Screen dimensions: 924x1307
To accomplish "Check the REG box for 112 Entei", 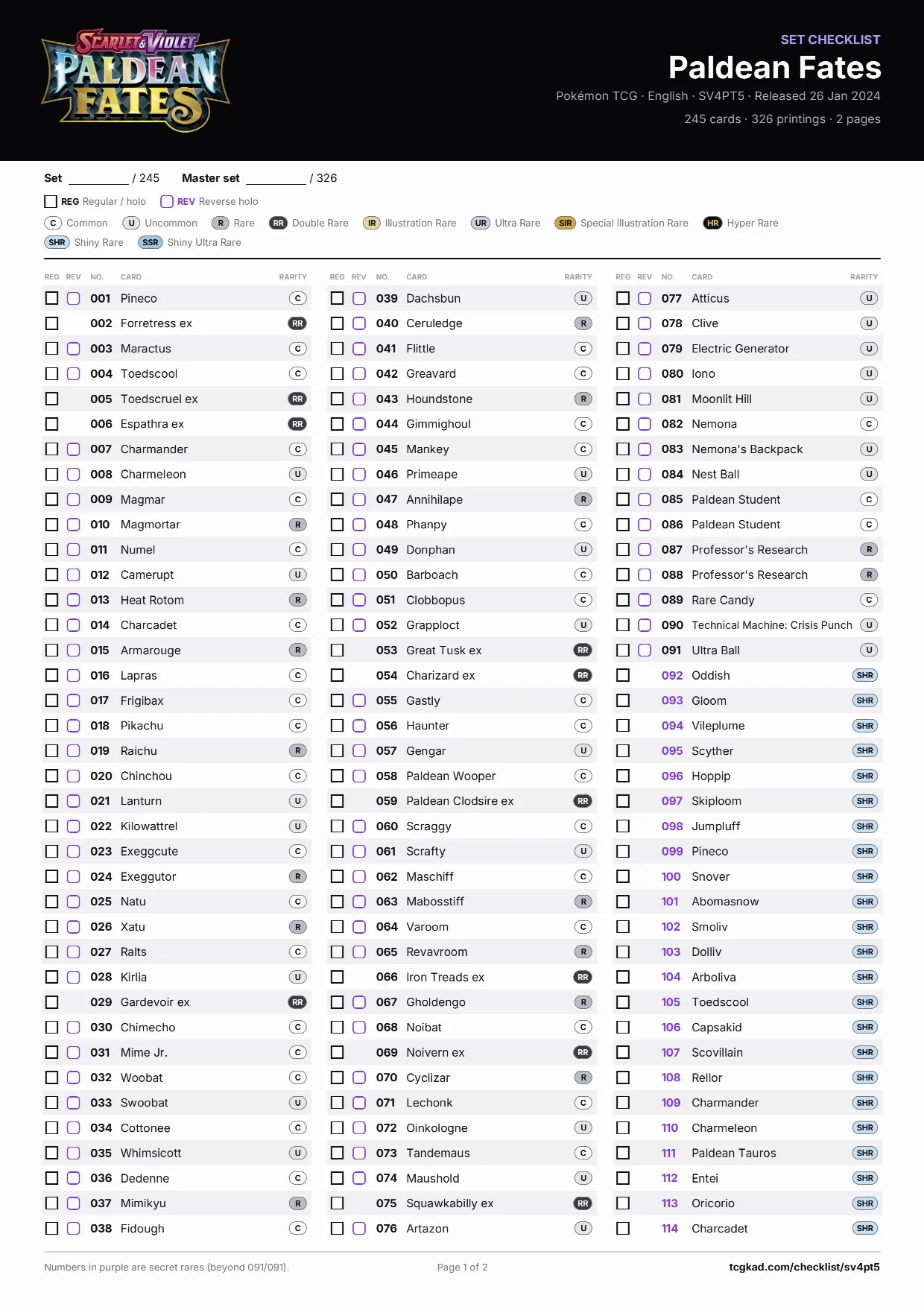I will click(x=623, y=1178).
